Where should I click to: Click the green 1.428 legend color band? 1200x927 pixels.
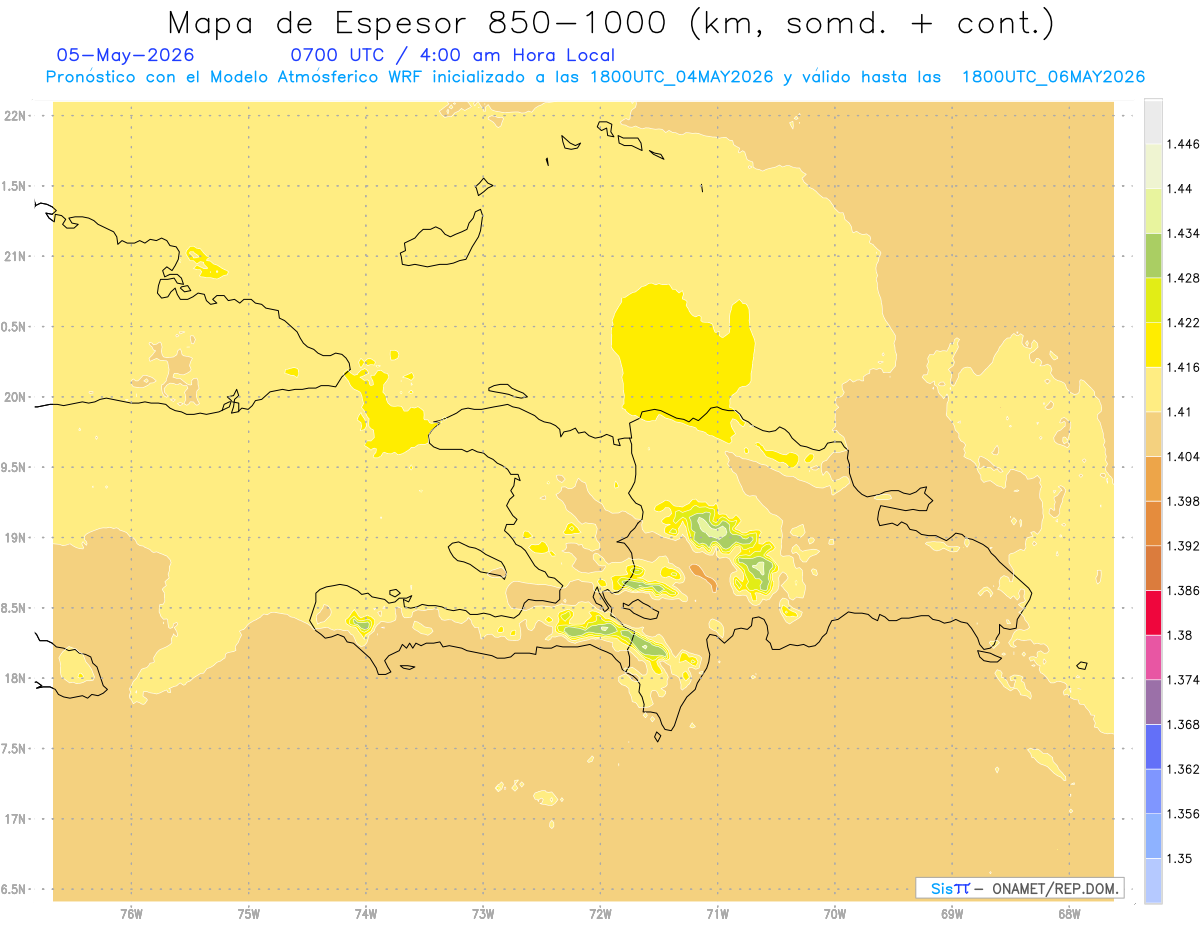pos(1153,255)
